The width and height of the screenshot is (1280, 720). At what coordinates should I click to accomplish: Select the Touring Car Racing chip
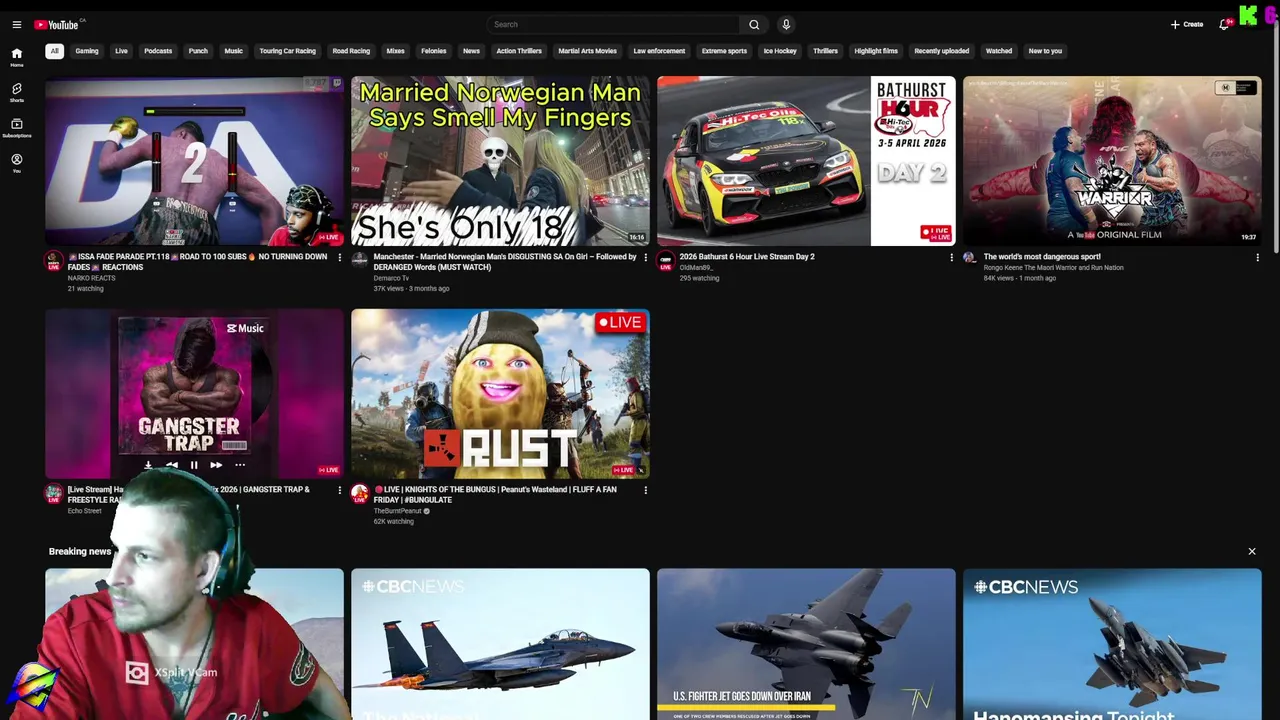click(287, 51)
